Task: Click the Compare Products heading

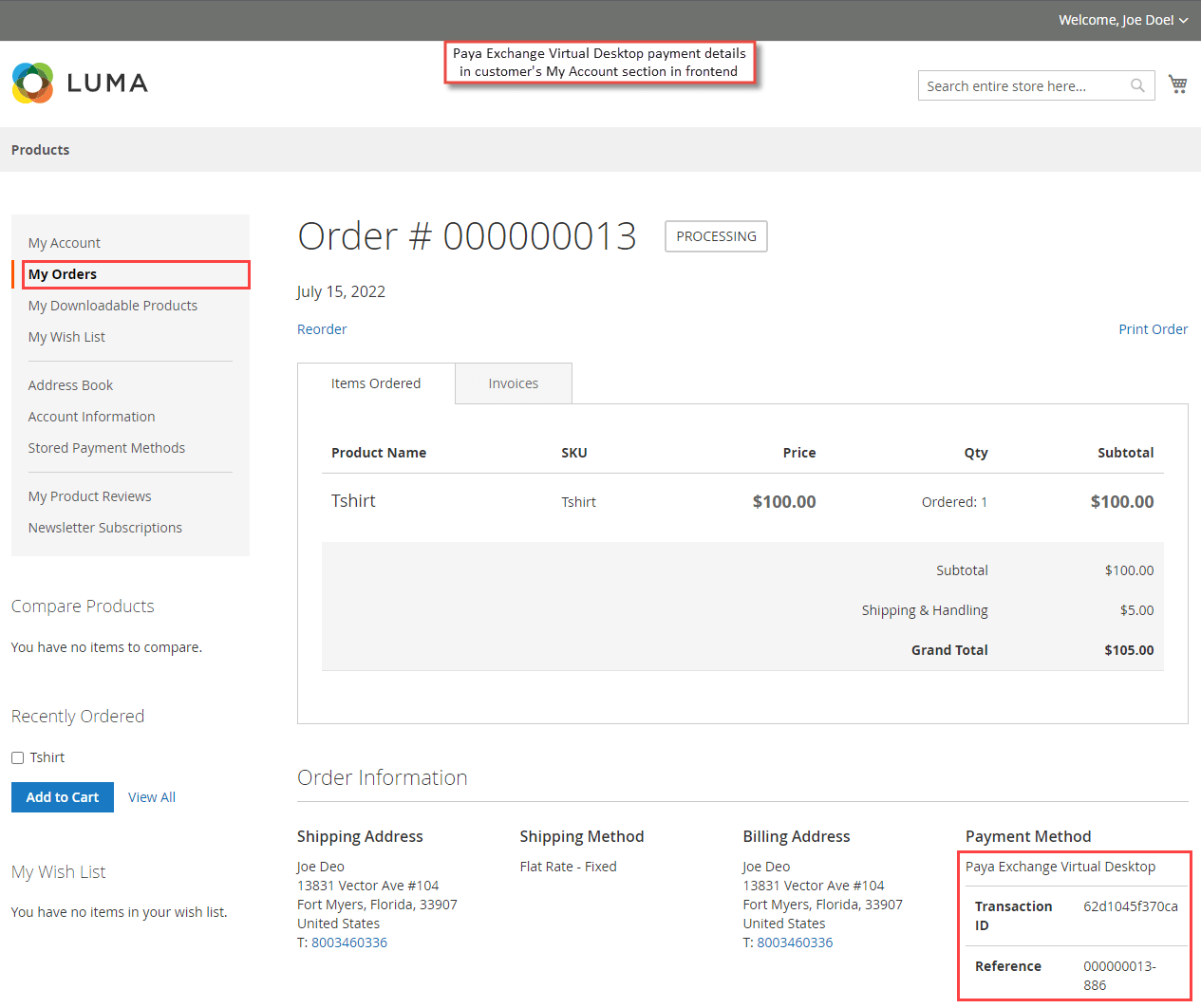Action: [x=83, y=607]
